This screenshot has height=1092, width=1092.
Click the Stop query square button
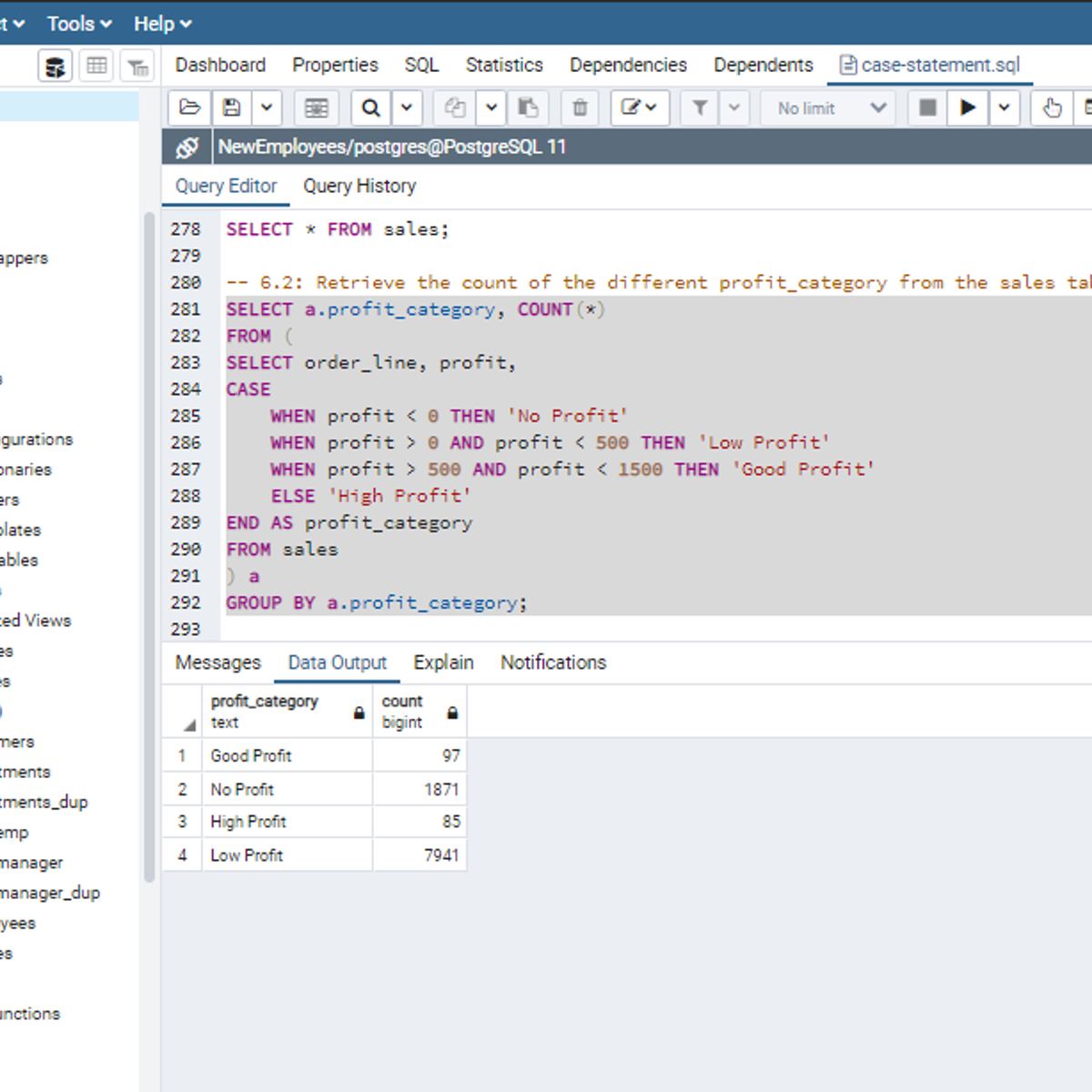tap(927, 108)
